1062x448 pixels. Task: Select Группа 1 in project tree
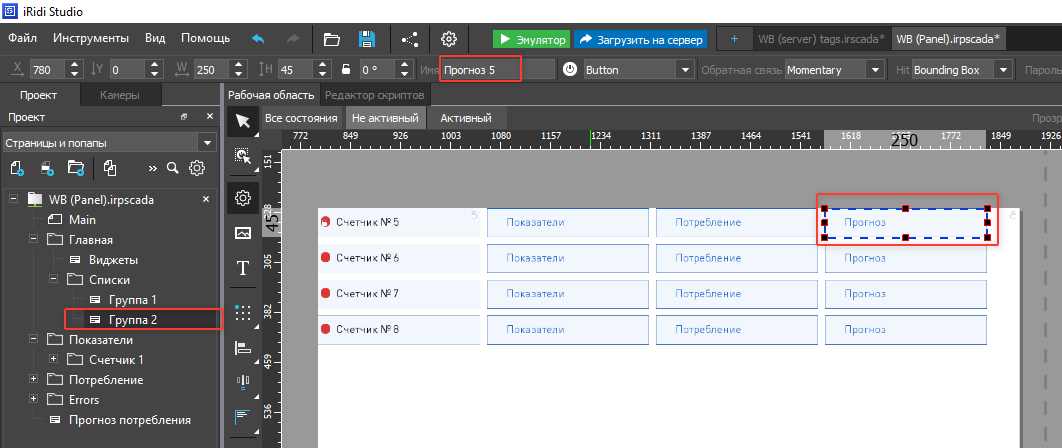point(133,300)
